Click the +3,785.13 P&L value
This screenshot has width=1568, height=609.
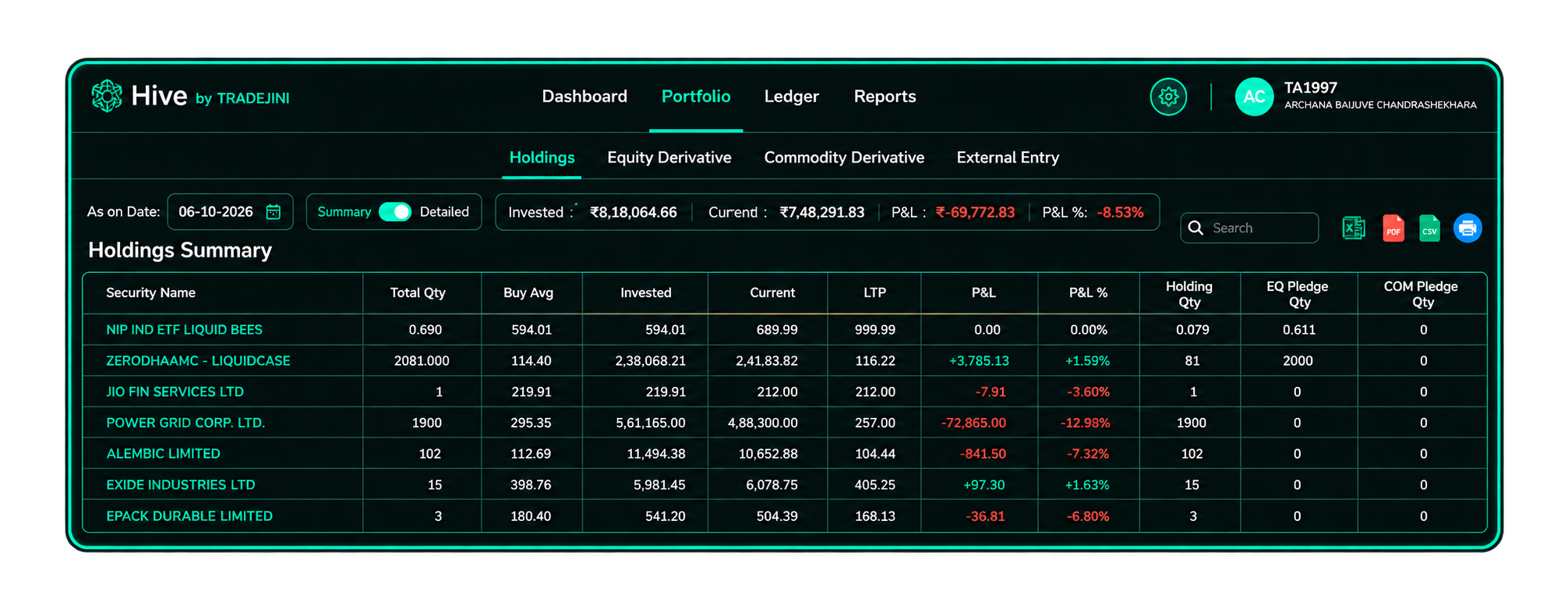(979, 361)
